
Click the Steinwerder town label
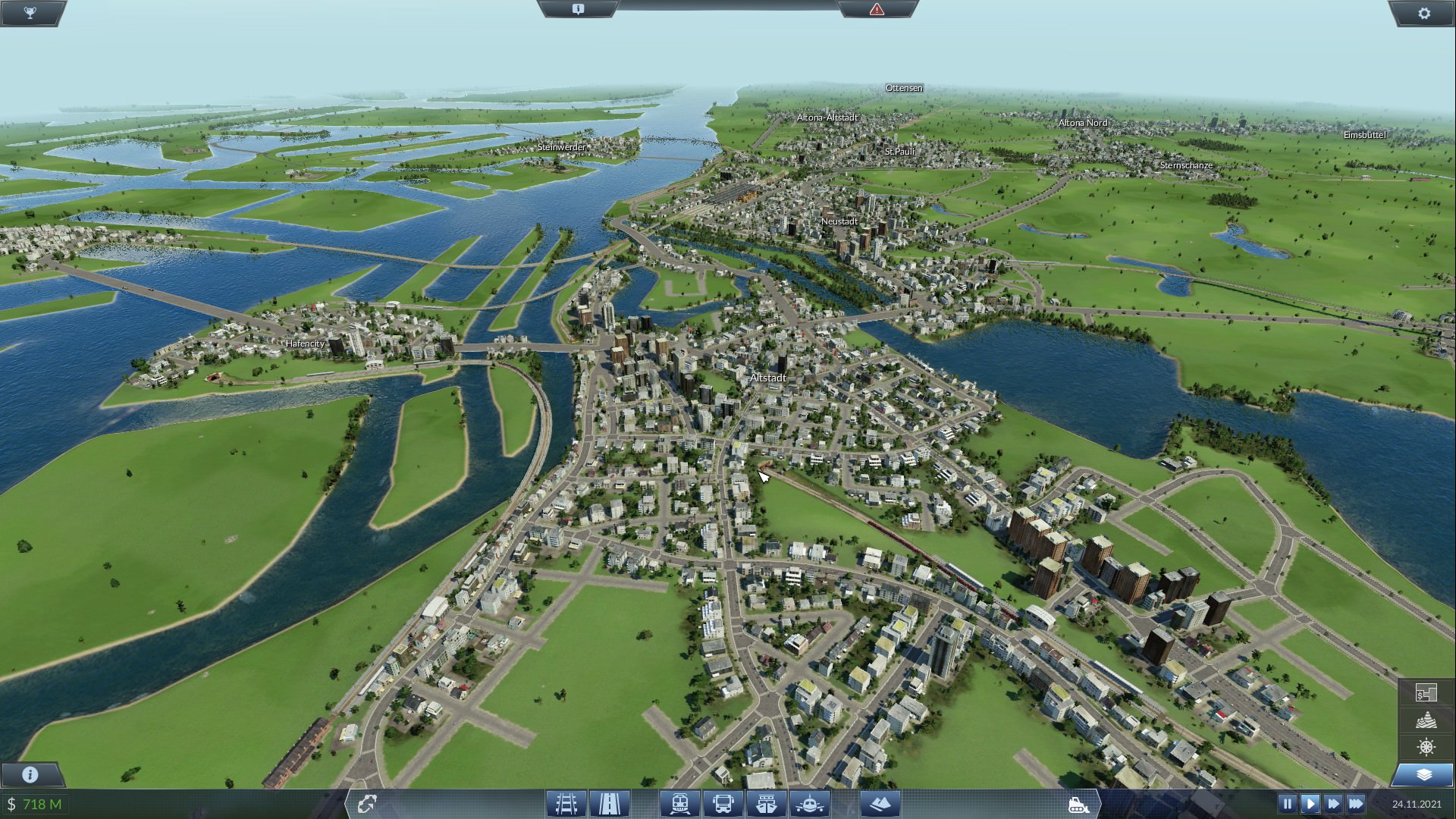click(562, 147)
